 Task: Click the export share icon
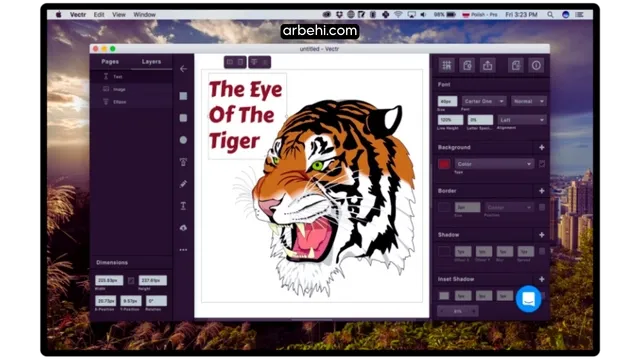[487, 65]
